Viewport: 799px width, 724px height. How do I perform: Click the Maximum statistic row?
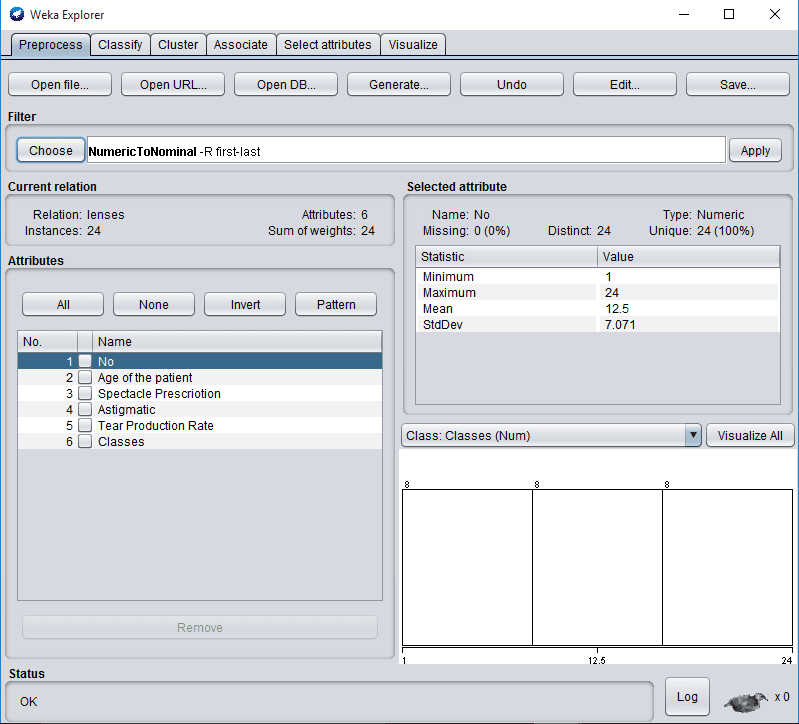click(598, 292)
